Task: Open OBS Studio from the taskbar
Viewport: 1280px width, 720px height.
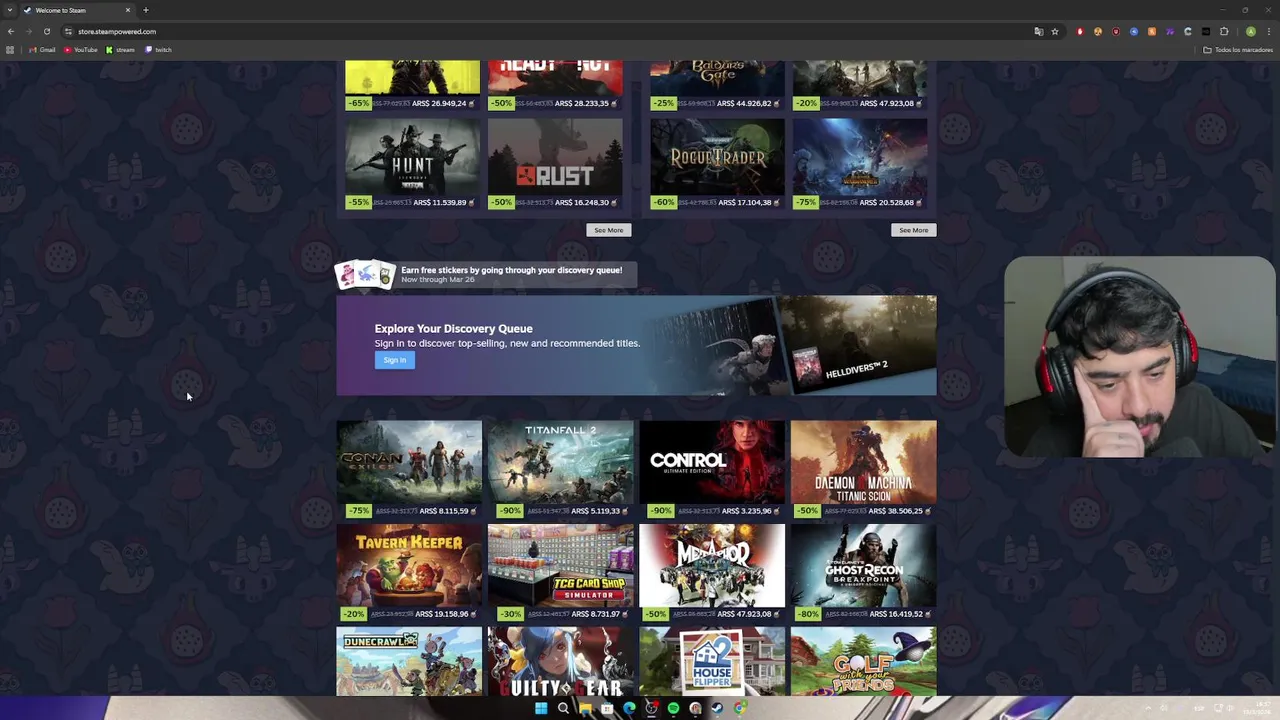Action: click(x=651, y=708)
